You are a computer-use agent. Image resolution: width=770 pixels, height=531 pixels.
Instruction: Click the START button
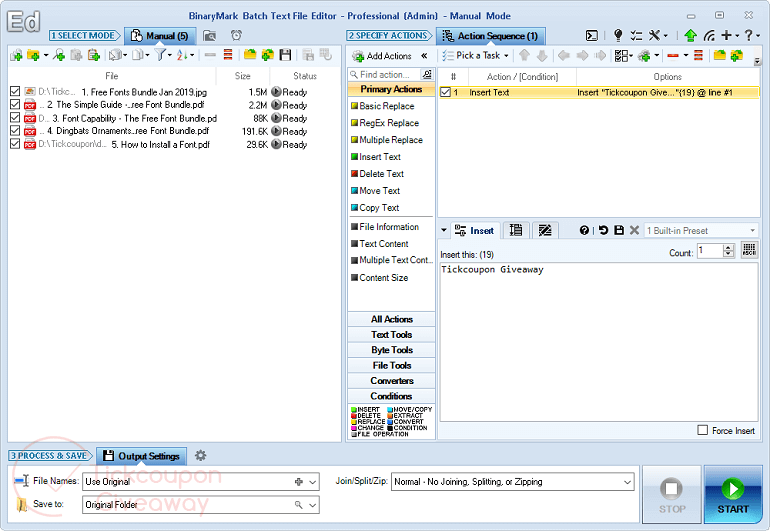[x=733, y=495]
